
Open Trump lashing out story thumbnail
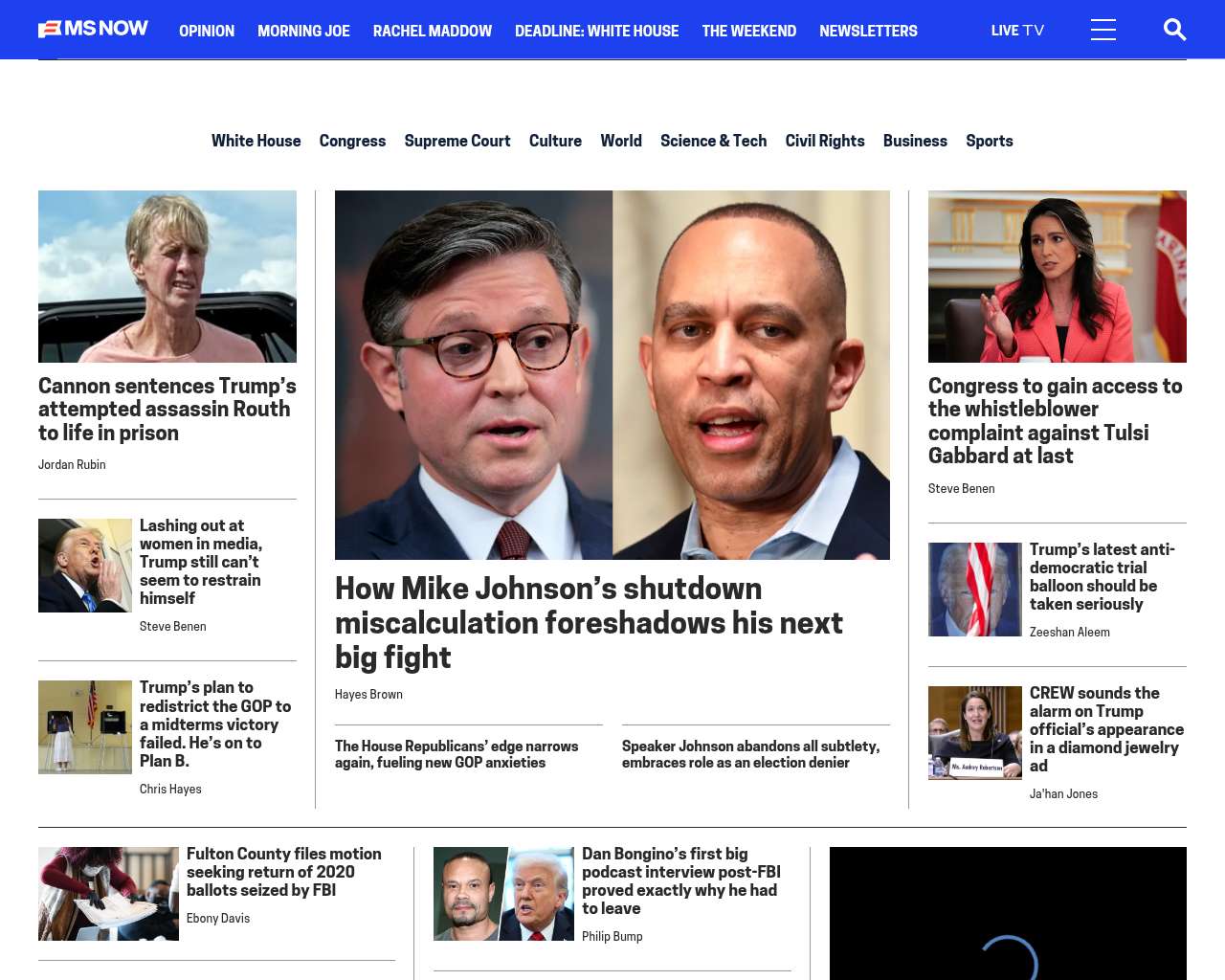[x=85, y=566]
